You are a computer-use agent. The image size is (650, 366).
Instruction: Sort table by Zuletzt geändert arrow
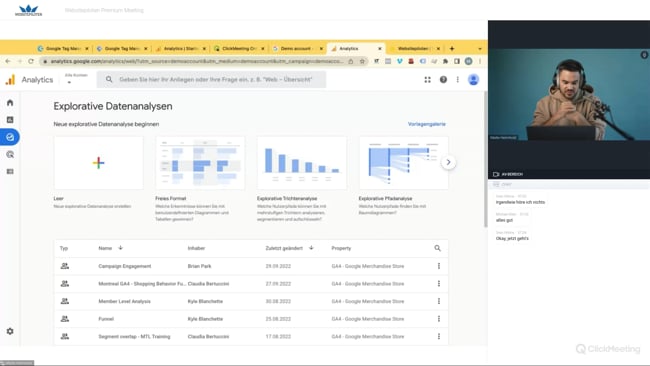tap(311, 248)
